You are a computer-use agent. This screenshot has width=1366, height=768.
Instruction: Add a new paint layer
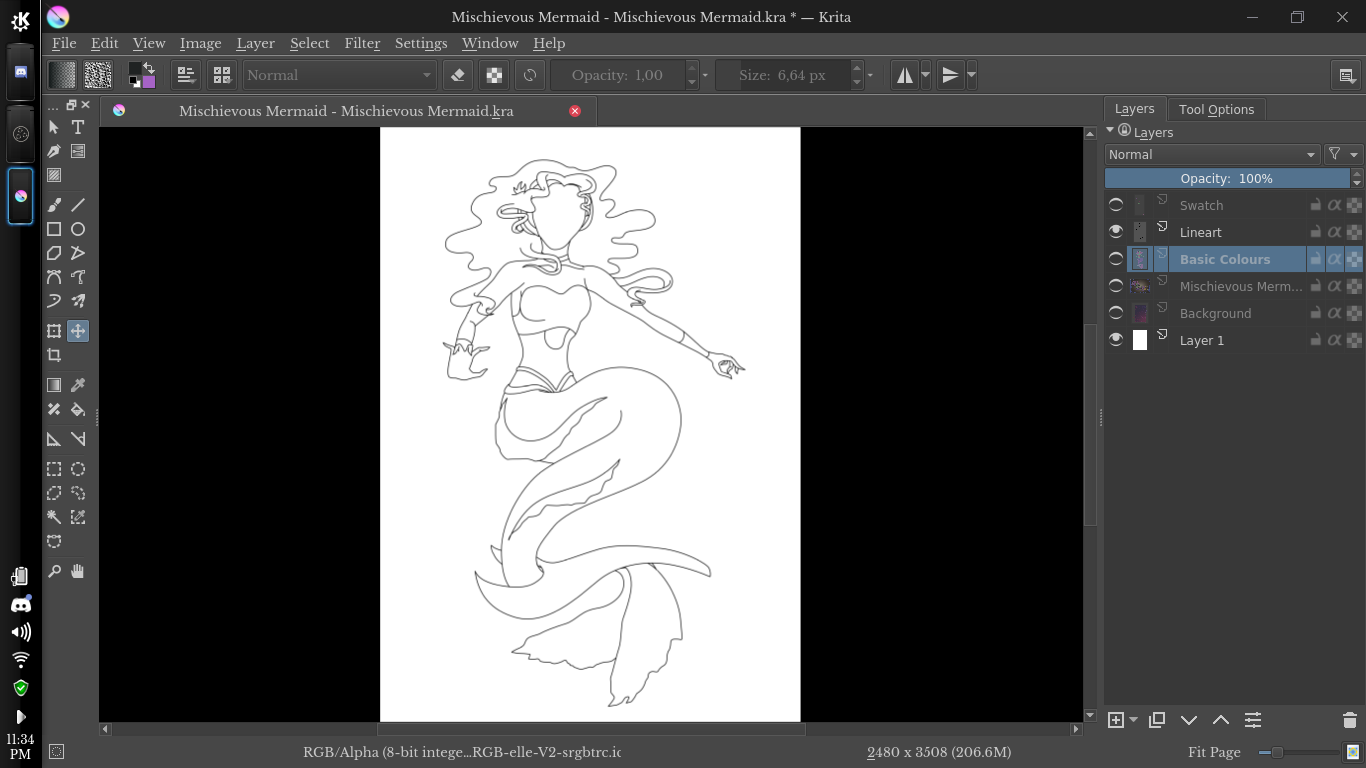1116,719
